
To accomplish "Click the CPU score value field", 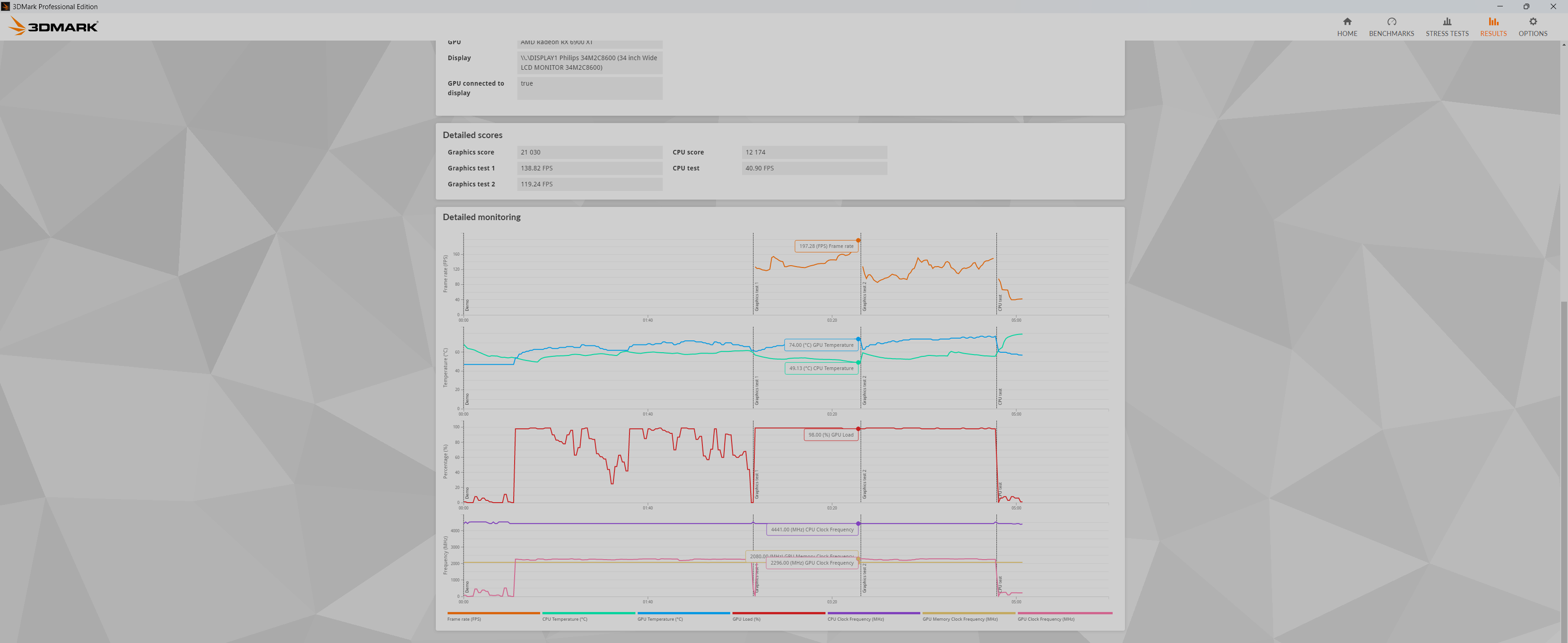I will tap(814, 152).
